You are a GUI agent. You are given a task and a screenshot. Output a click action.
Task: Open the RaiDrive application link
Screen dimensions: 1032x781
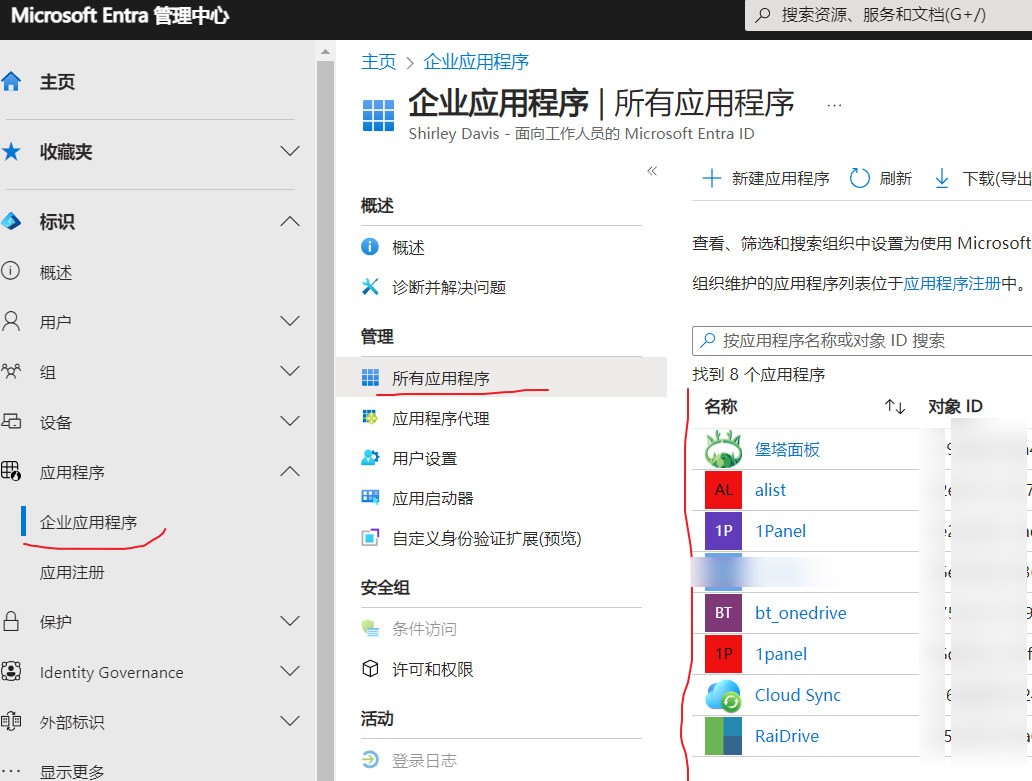(x=787, y=736)
